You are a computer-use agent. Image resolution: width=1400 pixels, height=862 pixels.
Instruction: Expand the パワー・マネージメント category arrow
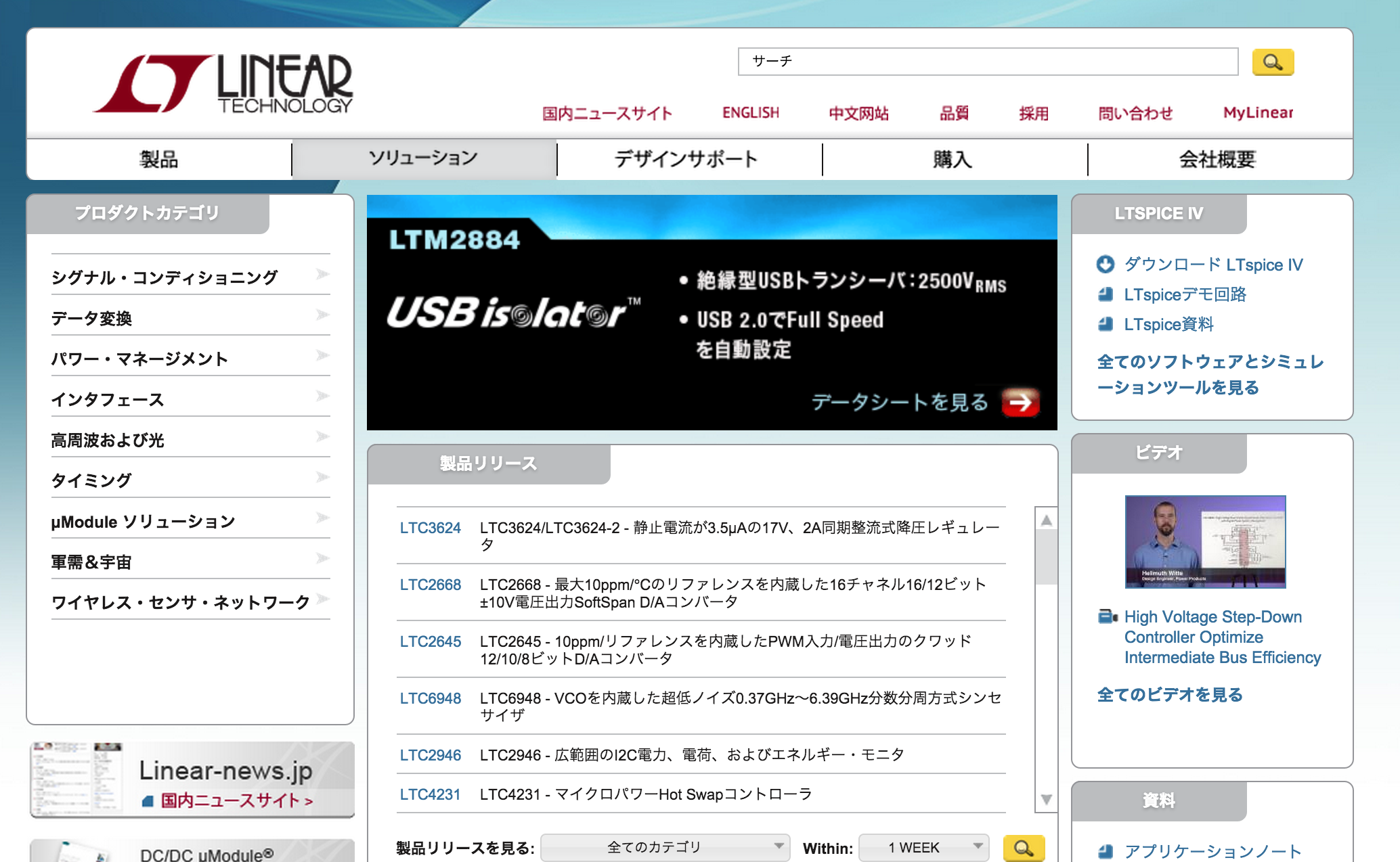tap(322, 355)
